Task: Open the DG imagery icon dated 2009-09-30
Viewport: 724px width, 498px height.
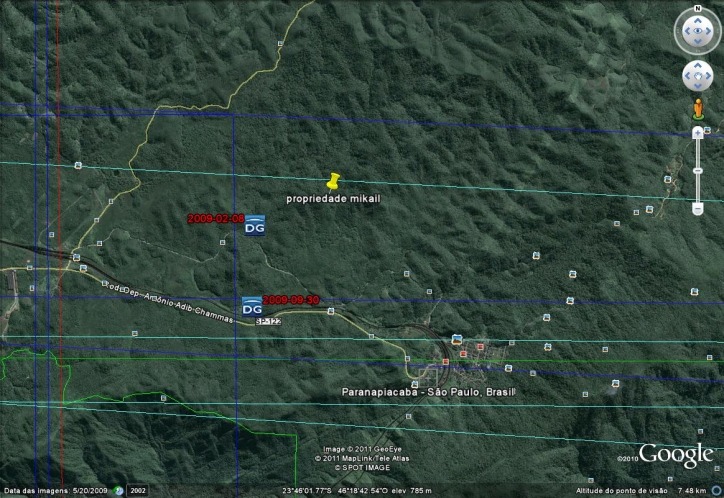Action: point(252,306)
